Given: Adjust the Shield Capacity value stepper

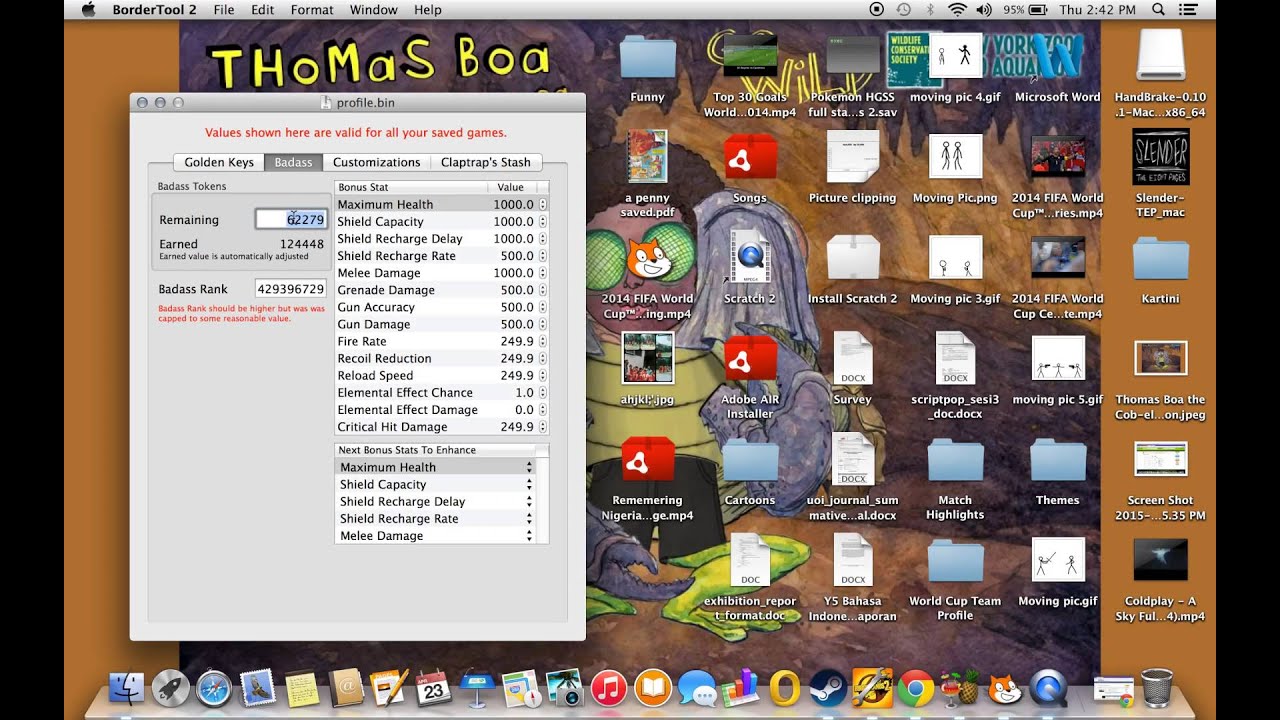Looking at the screenshot, I should [542, 221].
